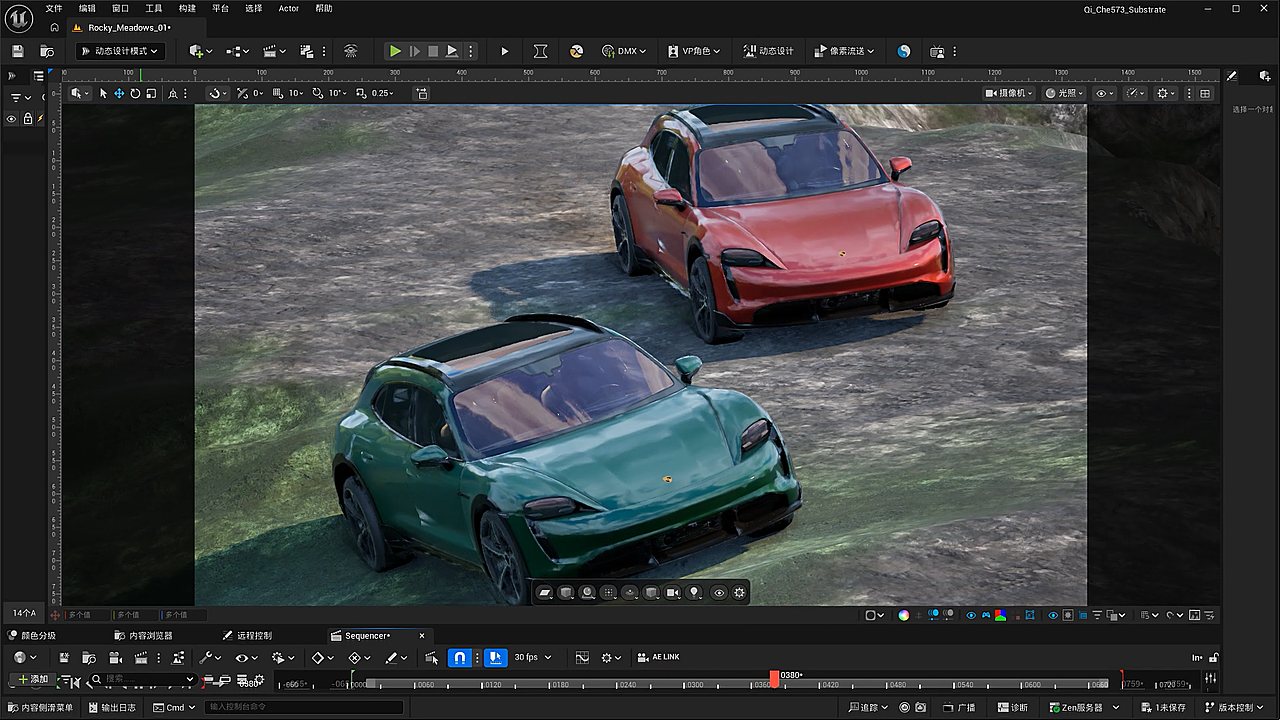
Task: Open the 摄像机 camera view dropdown
Action: pos(1009,93)
